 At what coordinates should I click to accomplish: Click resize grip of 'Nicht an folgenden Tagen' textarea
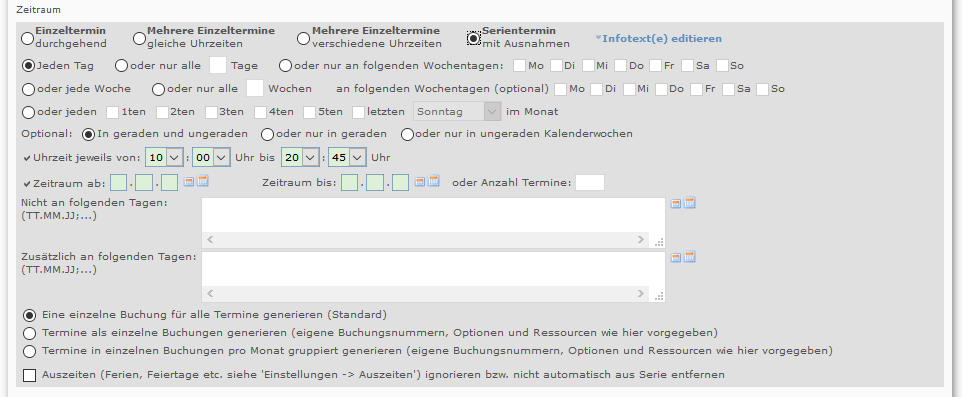659,242
